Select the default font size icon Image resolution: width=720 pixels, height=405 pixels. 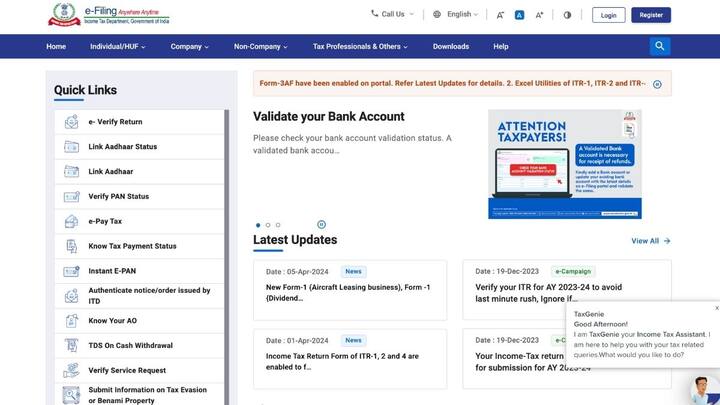click(x=519, y=15)
